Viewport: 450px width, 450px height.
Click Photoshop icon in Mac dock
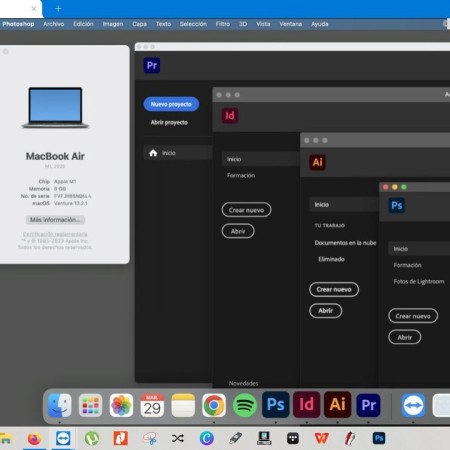click(x=276, y=405)
